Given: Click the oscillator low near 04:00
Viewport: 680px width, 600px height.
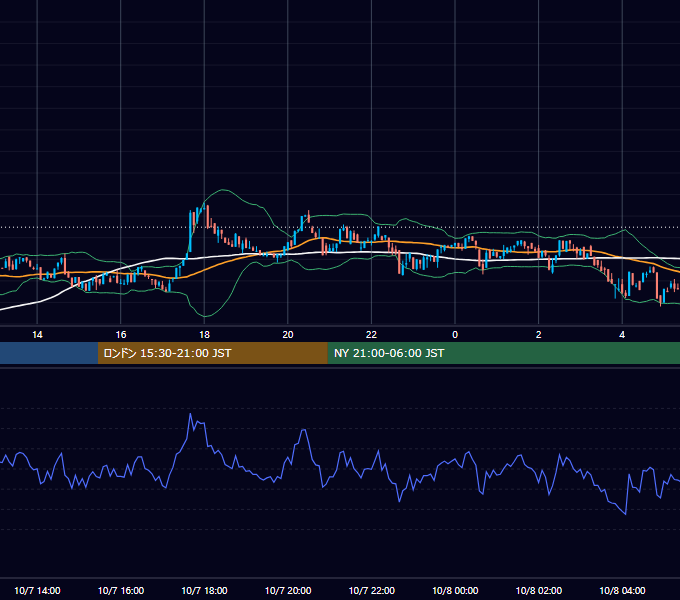Looking at the screenshot, I should (625, 514).
